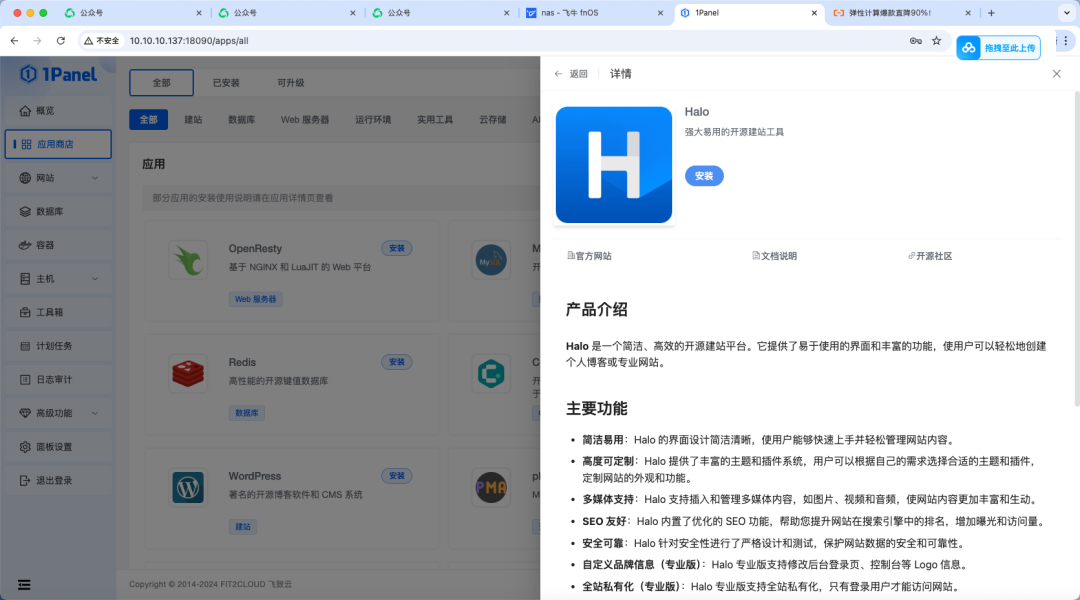Filter apps by Web 服务器 category
Screen dimensions: 1080x600
coord(304,120)
